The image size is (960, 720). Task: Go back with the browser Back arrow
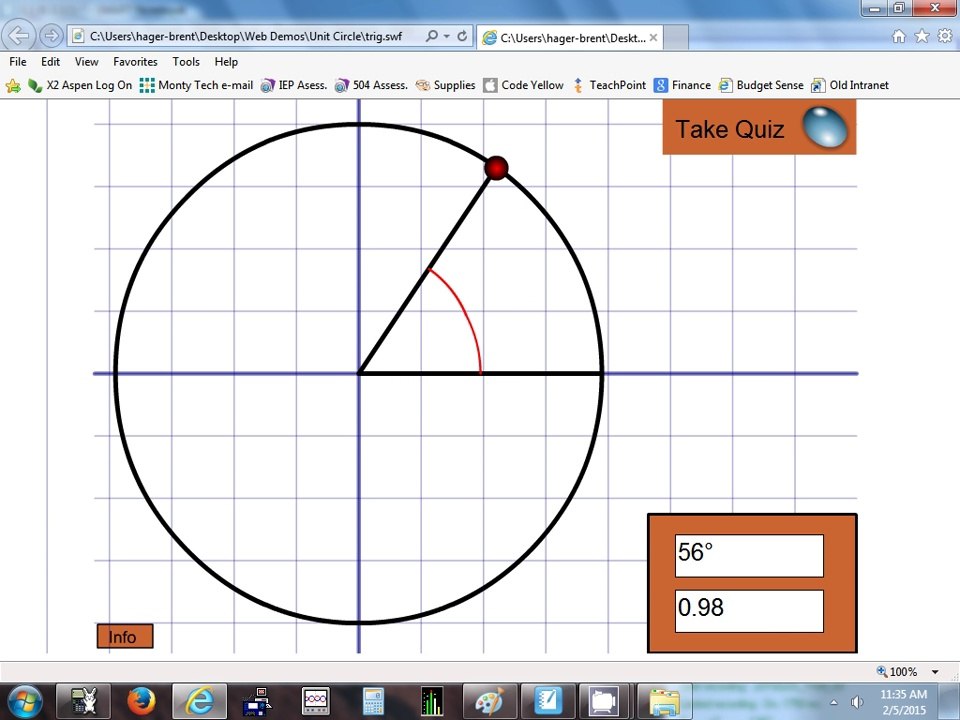[18, 36]
